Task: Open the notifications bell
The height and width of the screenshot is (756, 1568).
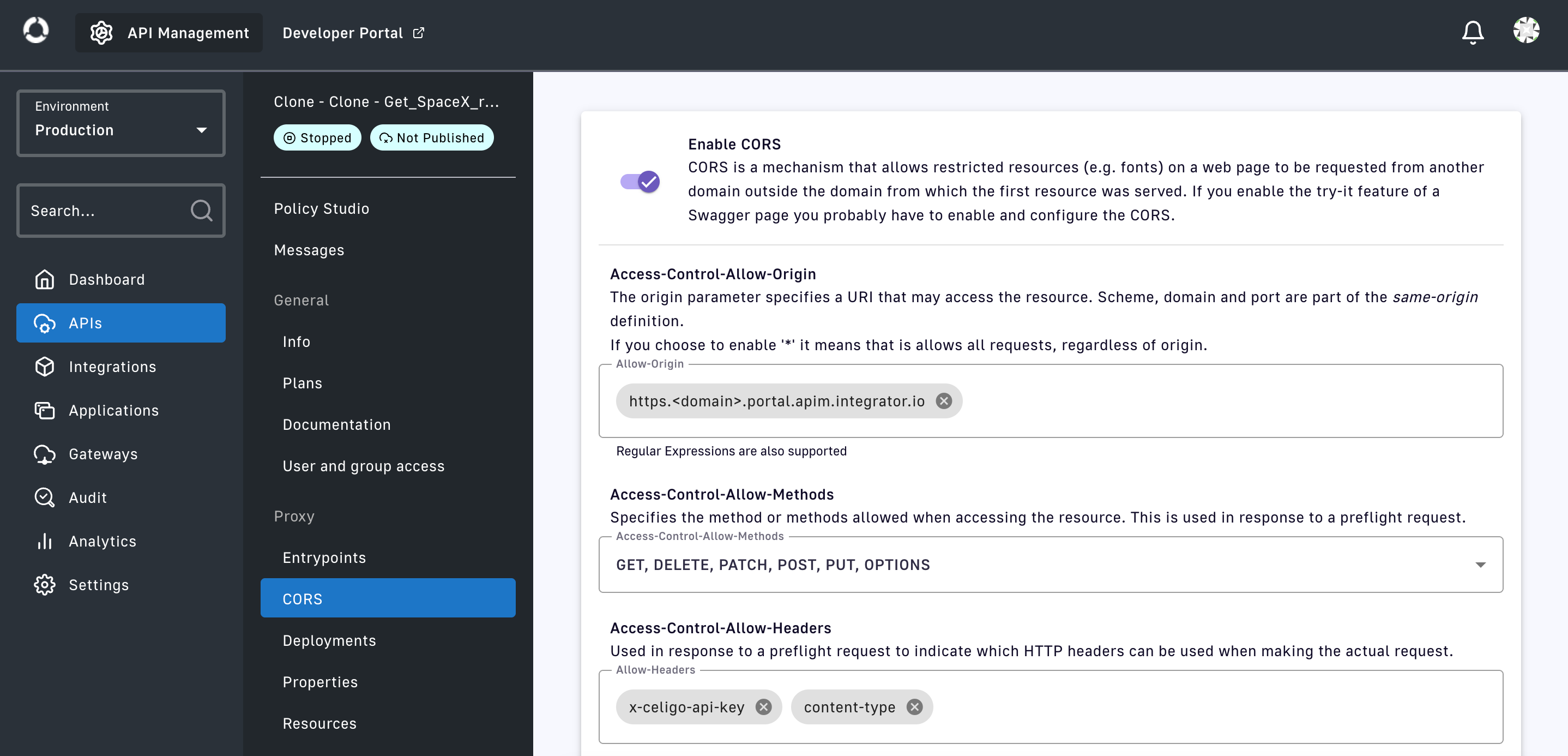Action: (1473, 32)
